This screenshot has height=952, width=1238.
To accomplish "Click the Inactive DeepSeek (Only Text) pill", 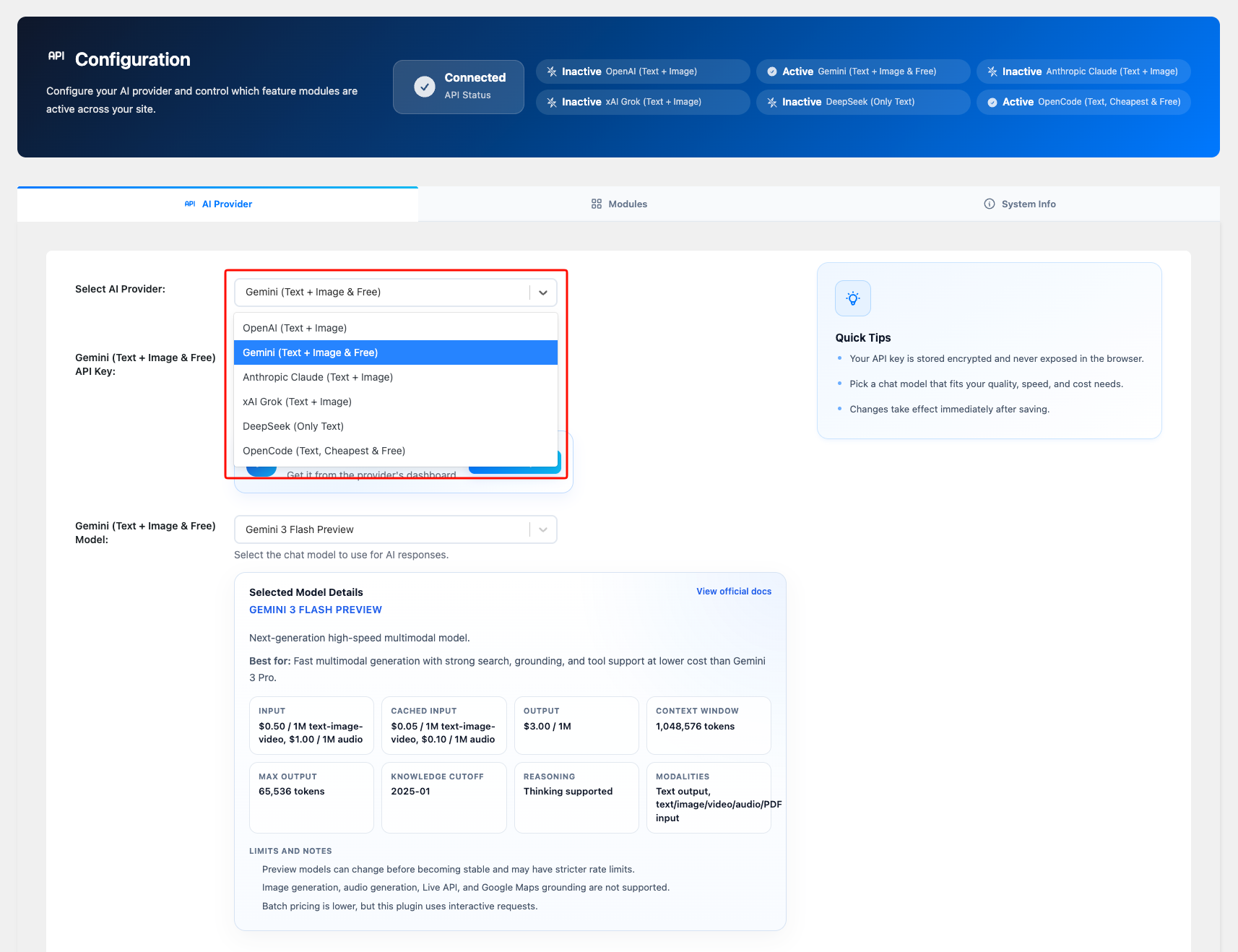I will click(863, 102).
